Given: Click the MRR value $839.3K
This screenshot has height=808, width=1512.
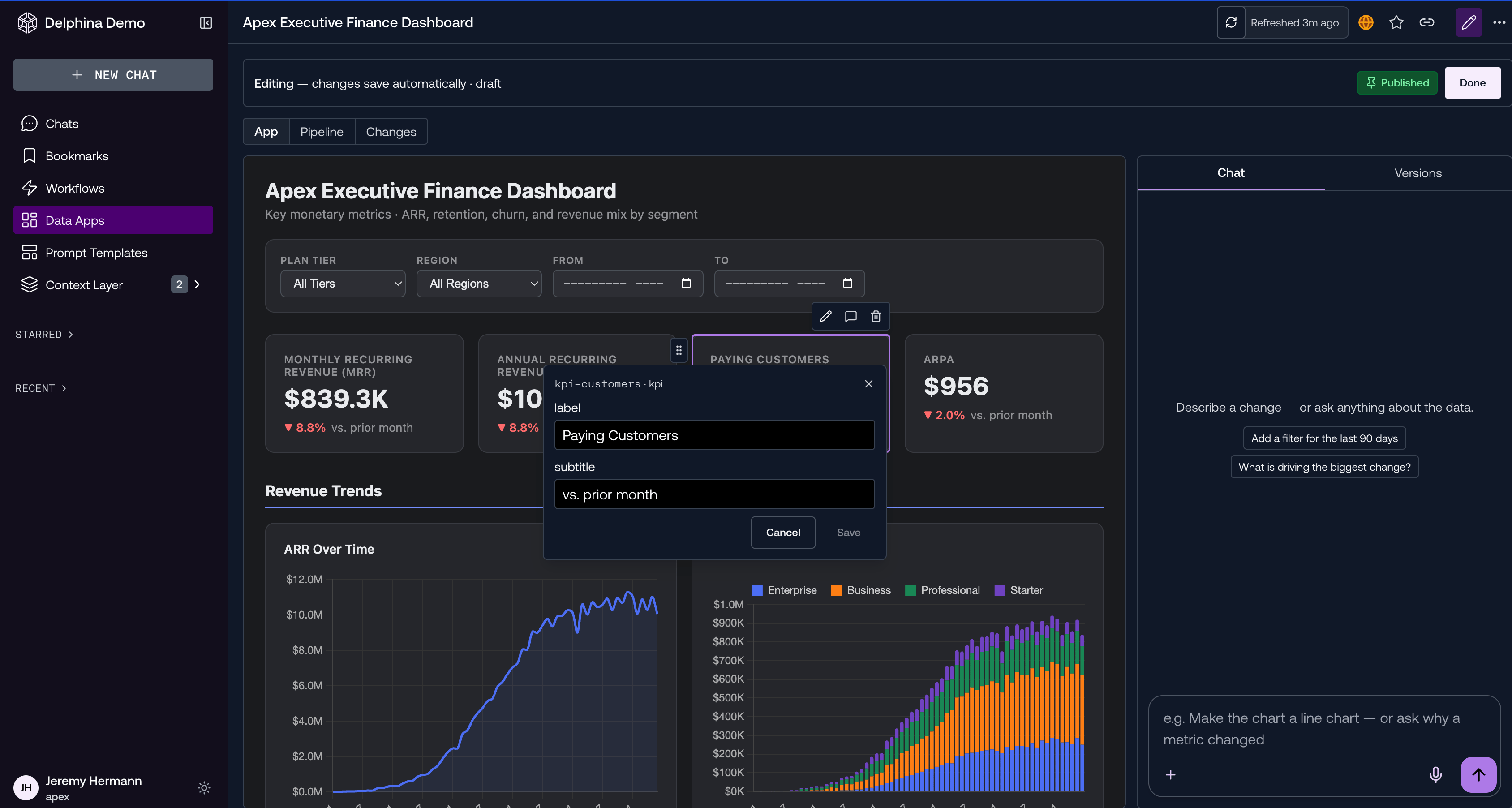Looking at the screenshot, I should [336, 399].
